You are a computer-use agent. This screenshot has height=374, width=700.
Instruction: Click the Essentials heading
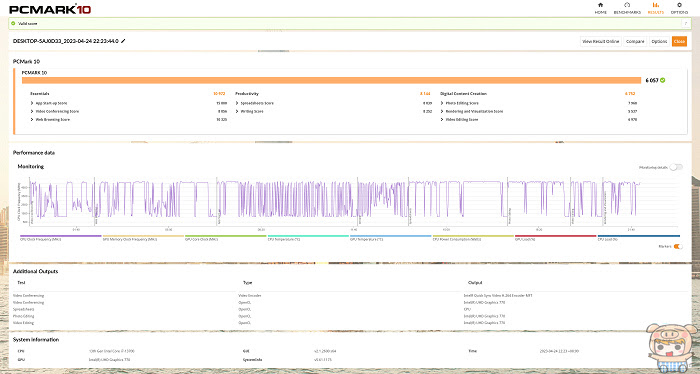pos(40,94)
